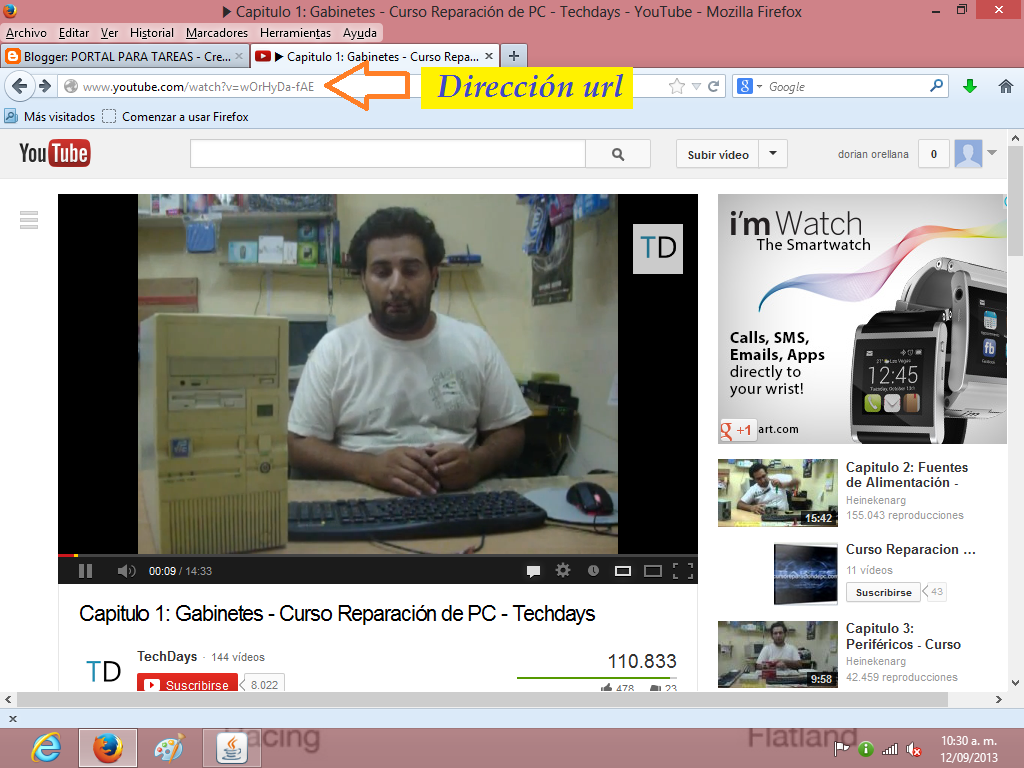Go to the Firefox home page icon
The height and width of the screenshot is (768, 1024).
pyautogui.click(x=1006, y=86)
